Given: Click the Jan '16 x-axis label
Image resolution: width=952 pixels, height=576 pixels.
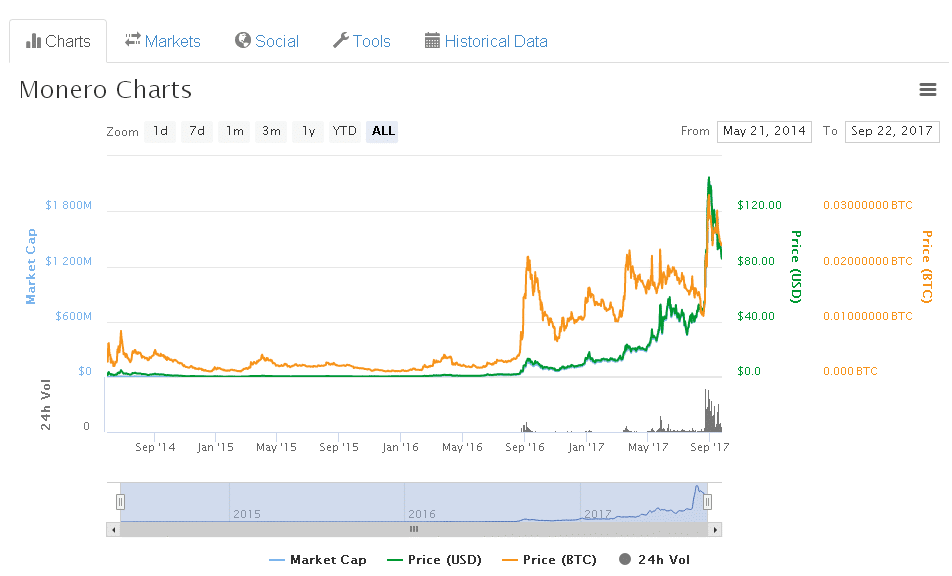Looking at the screenshot, I should (x=400, y=447).
